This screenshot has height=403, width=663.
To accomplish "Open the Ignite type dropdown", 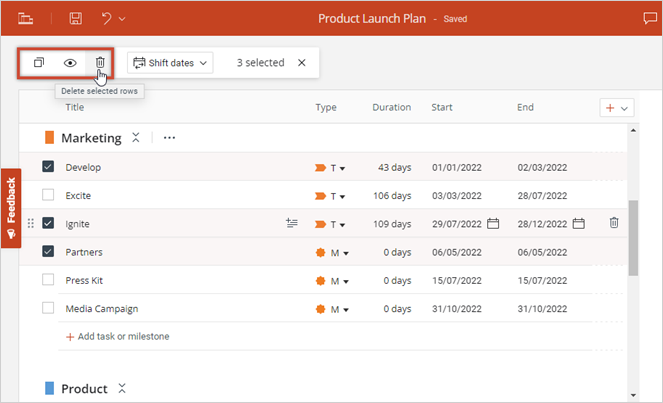I will point(338,225).
